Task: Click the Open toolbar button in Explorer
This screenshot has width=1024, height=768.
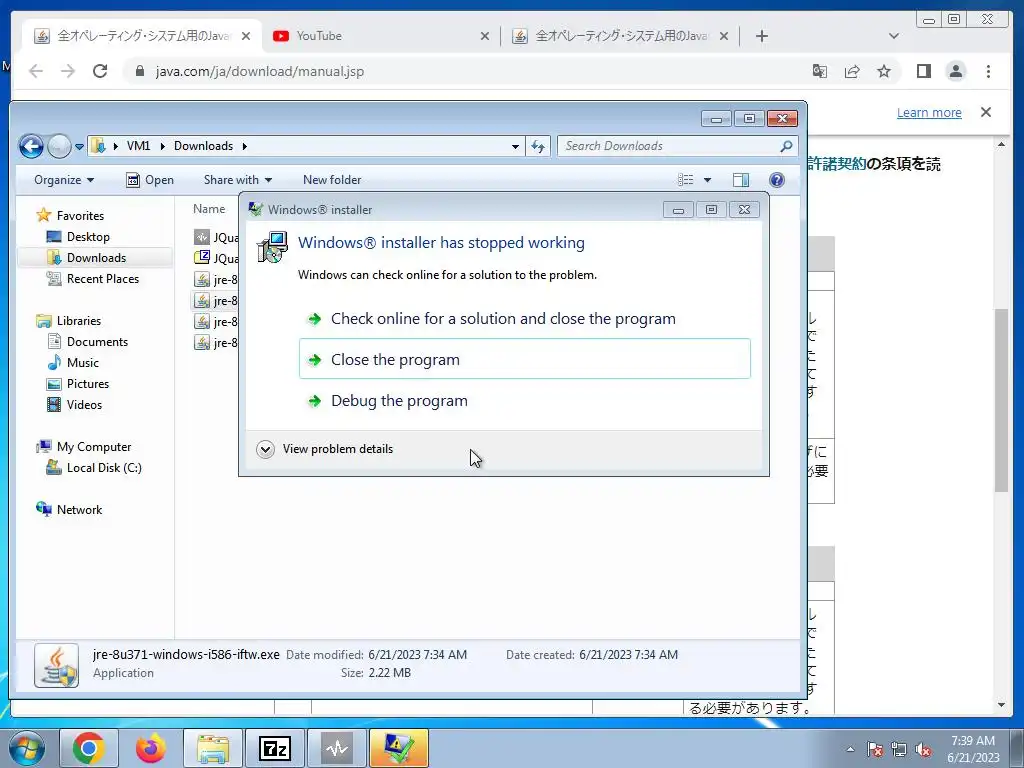Action: (150, 180)
